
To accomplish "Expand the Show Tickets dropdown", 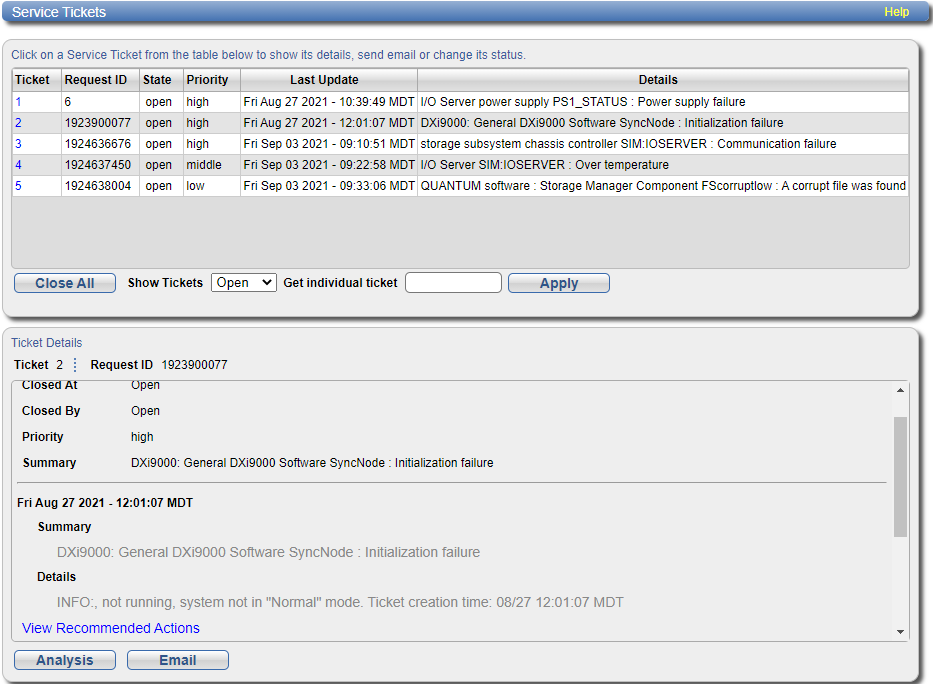I will point(244,283).
